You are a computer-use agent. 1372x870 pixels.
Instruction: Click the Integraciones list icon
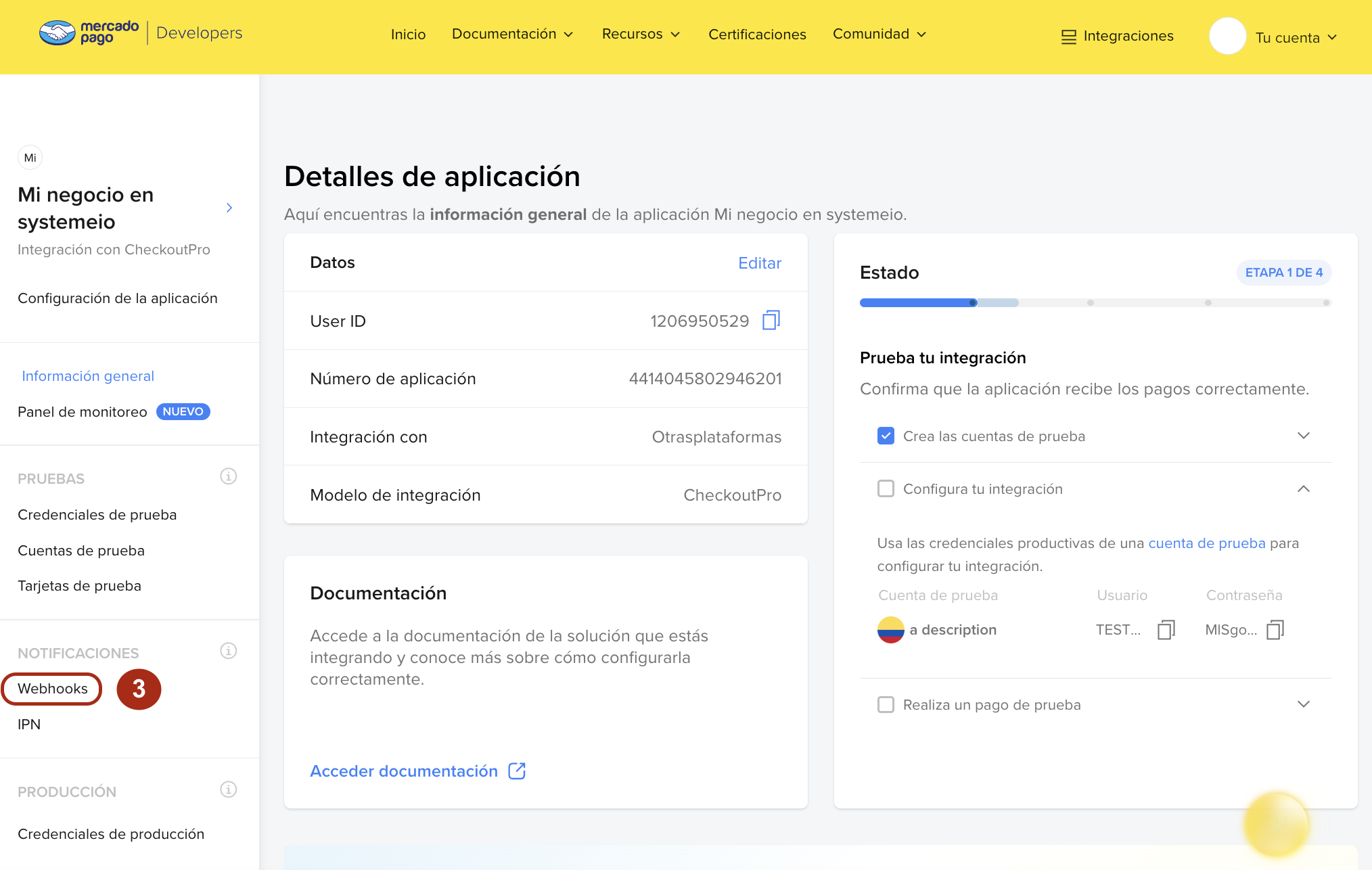(x=1069, y=37)
